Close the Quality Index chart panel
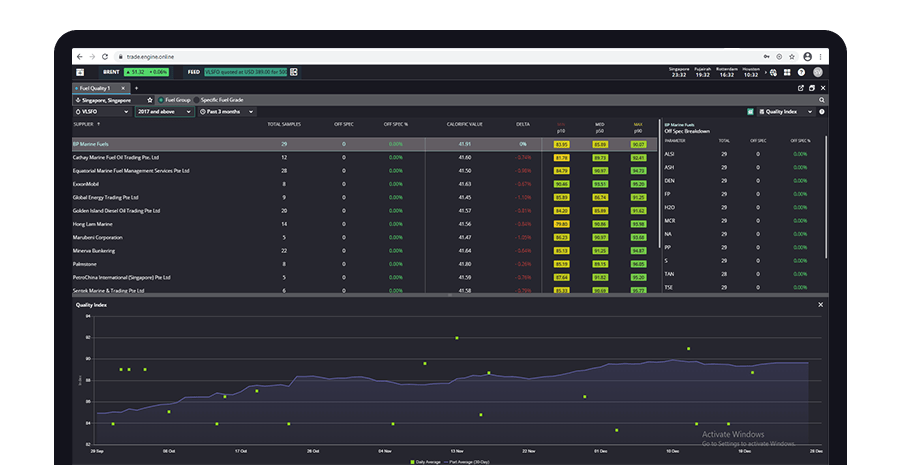 click(x=821, y=304)
